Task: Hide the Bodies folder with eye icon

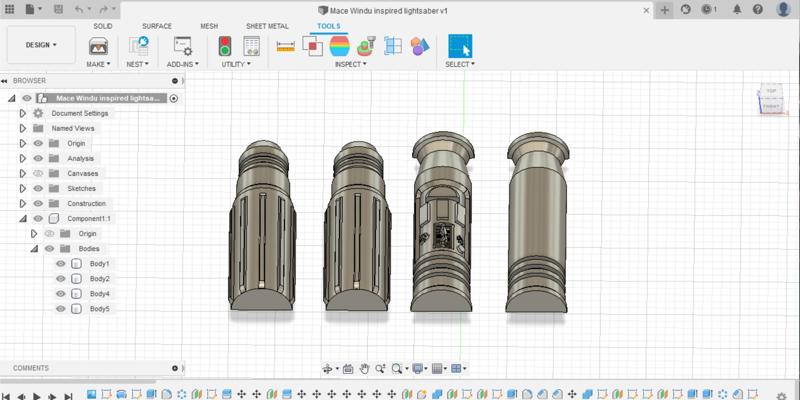Action: tap(49, 248)
